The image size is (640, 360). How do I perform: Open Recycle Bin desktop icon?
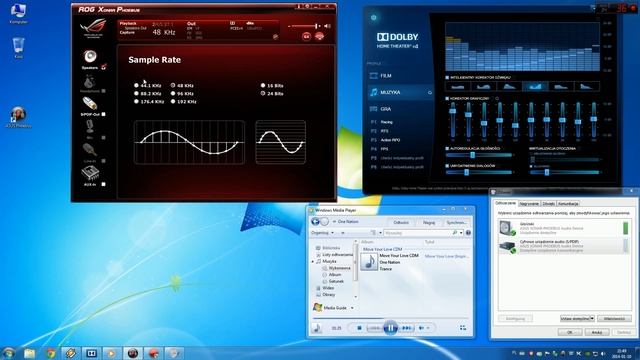tap(18, 48)
